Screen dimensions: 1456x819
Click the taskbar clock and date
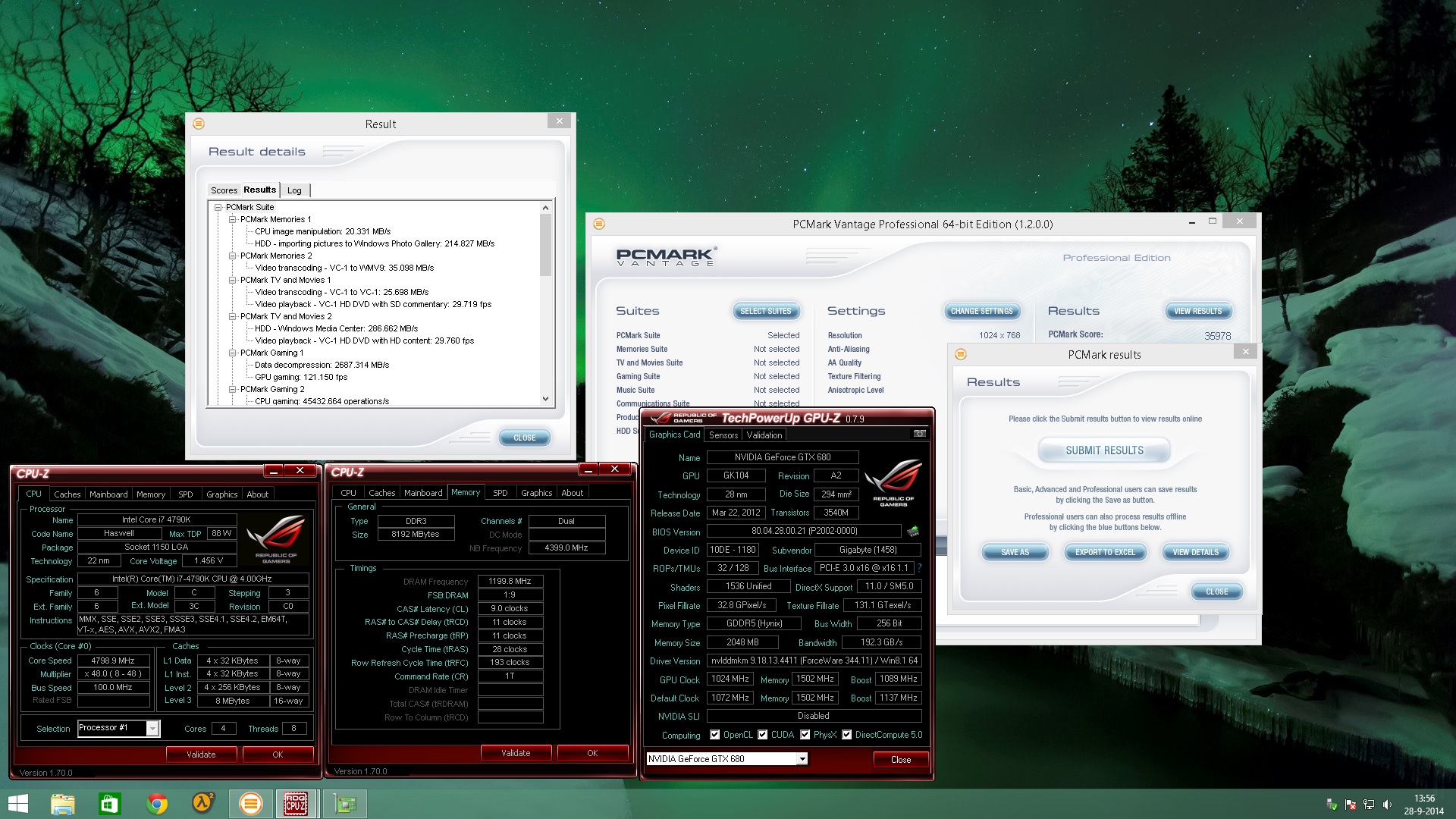[1424, 805]
